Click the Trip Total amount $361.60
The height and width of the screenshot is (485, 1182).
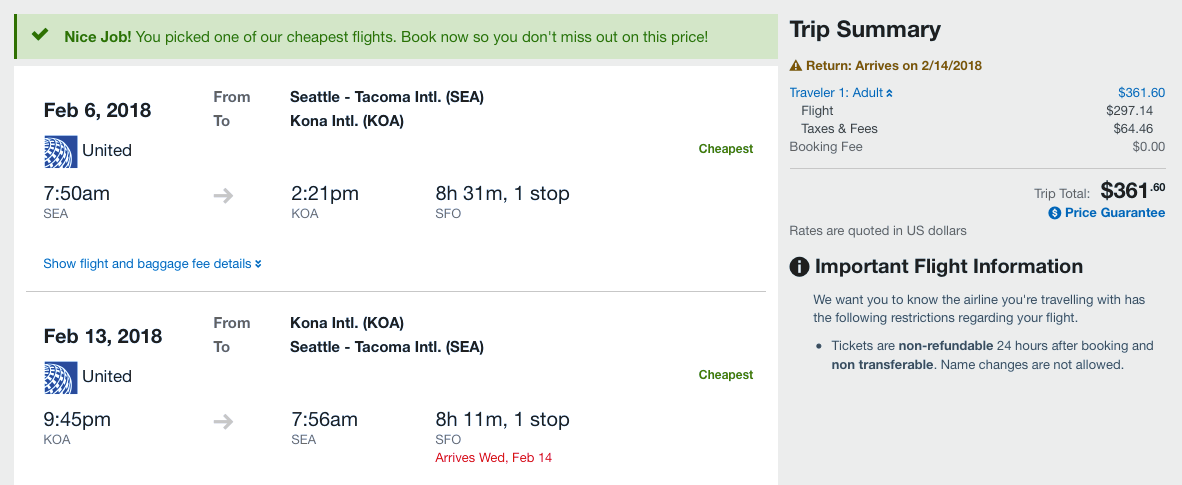point(1132,190)
